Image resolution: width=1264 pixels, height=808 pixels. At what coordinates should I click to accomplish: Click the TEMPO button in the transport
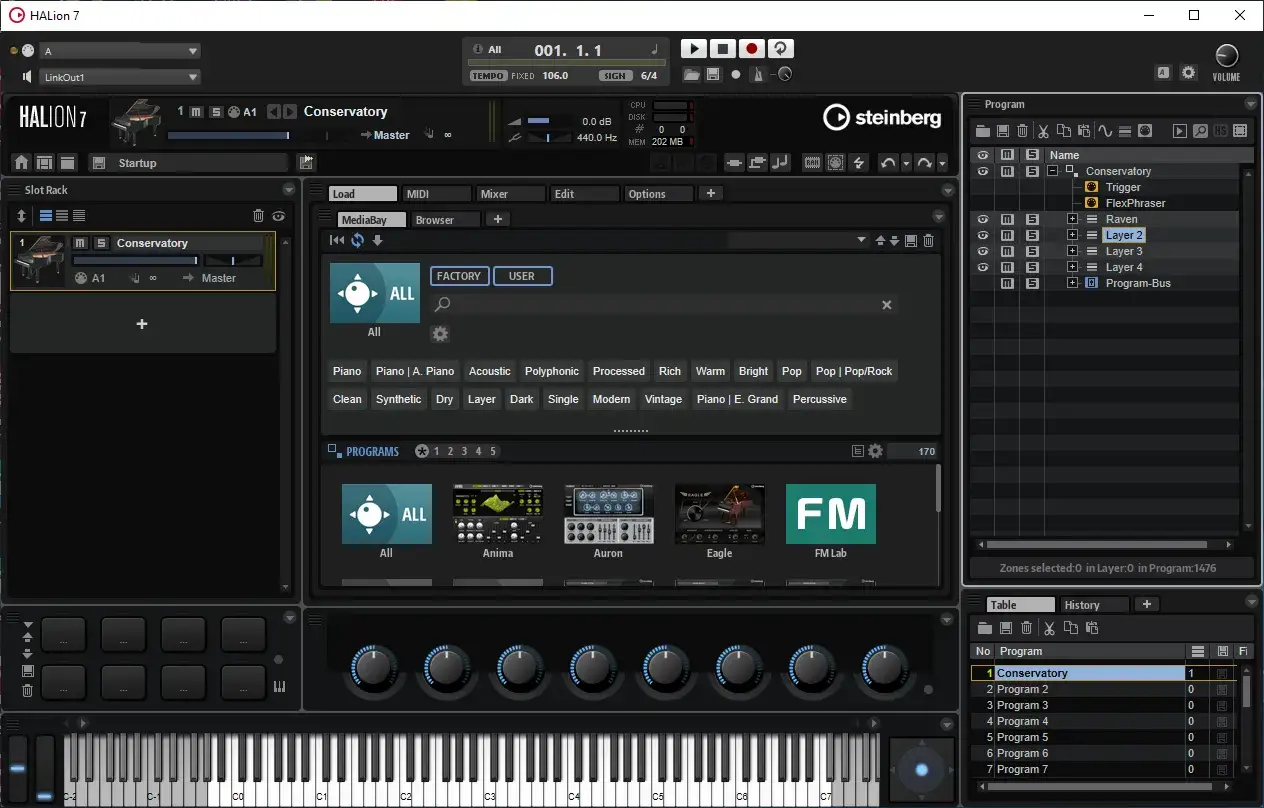(488, 76)
